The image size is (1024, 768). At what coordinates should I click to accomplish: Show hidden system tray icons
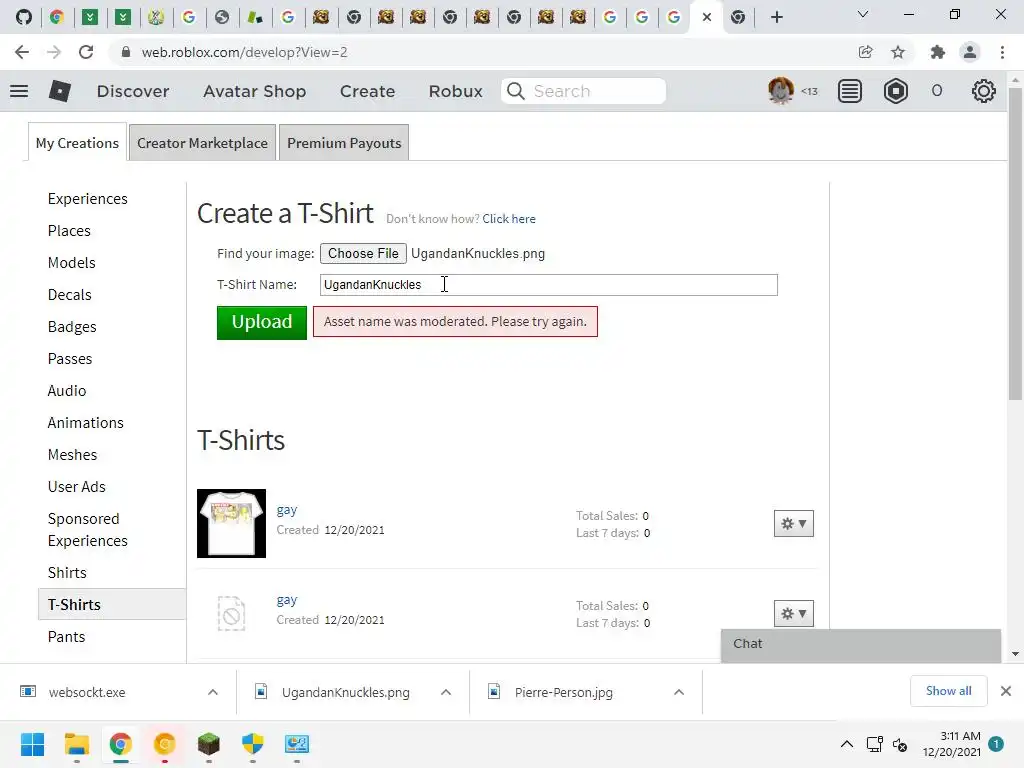click(846, 744)
